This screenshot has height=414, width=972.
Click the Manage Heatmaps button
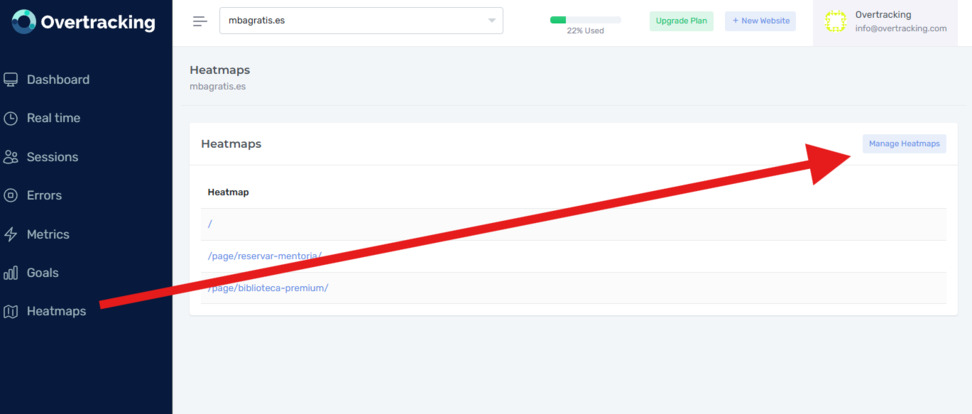(x=904, y=144)
